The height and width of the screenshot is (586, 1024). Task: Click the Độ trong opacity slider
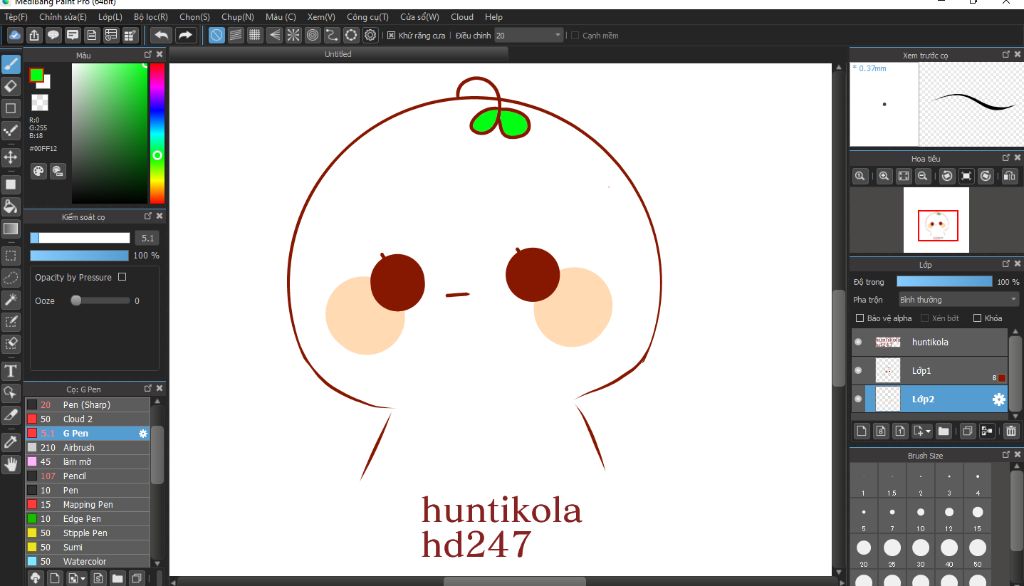click(944, 282)
